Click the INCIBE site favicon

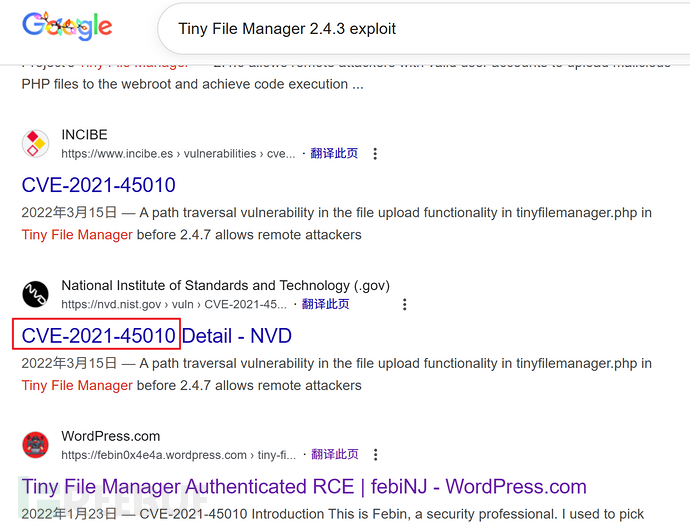point(36,144)
